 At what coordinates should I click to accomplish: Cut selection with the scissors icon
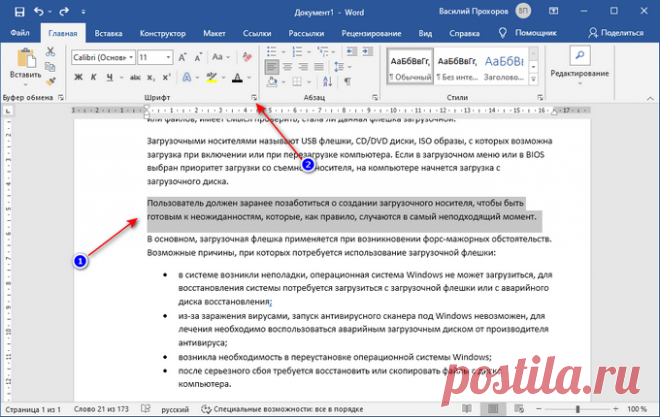click(x=51, y=52)
